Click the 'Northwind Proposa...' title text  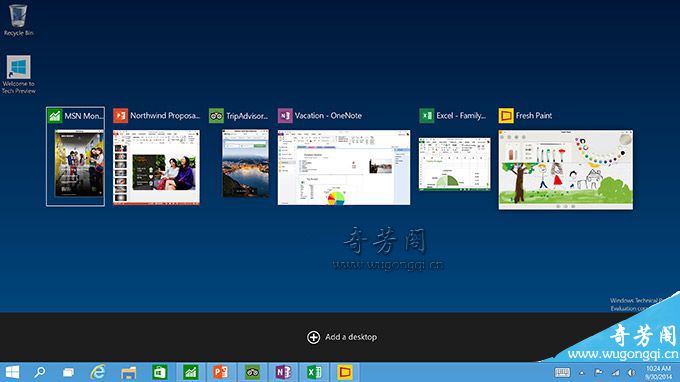pos(165,116)
